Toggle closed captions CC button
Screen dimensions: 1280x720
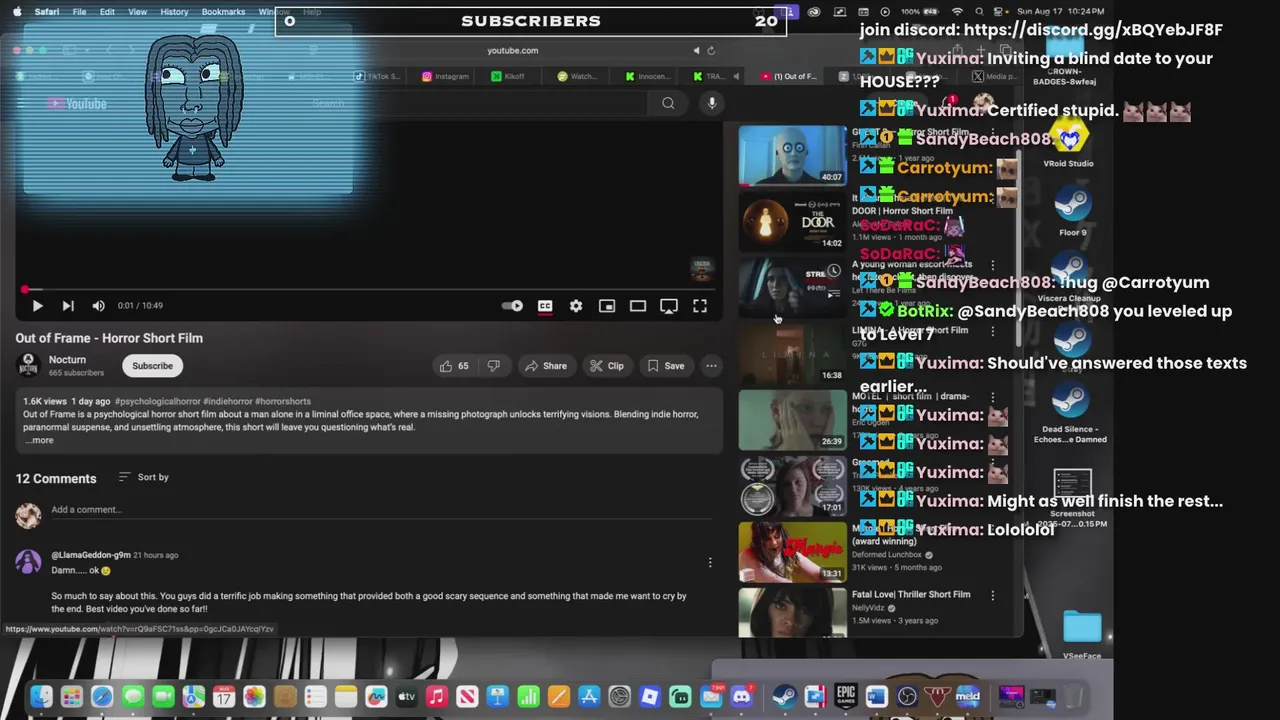545,306
